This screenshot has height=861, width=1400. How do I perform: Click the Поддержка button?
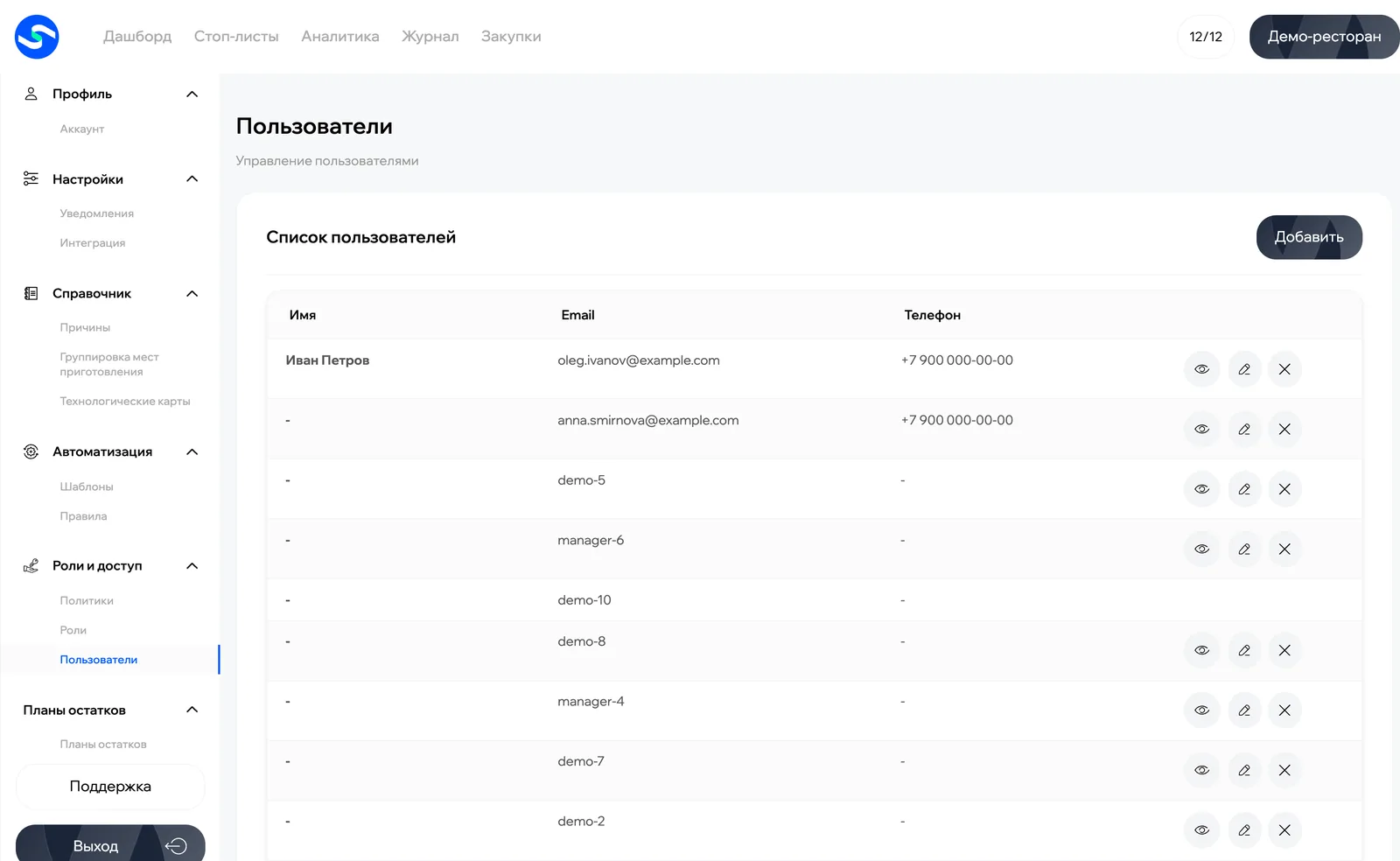click(x=110, y=787)
